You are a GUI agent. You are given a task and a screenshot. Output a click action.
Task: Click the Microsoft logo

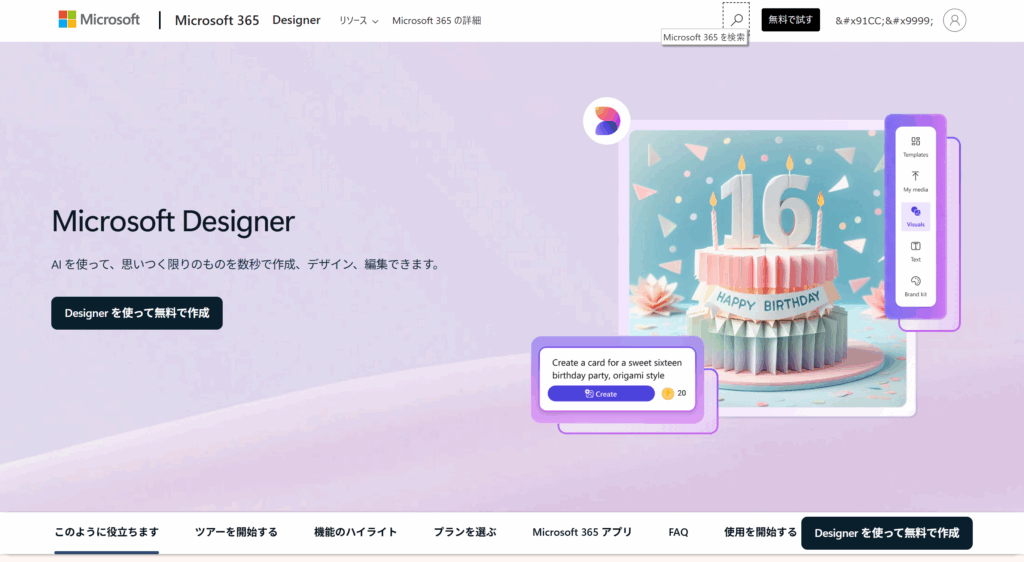point(99,20)
